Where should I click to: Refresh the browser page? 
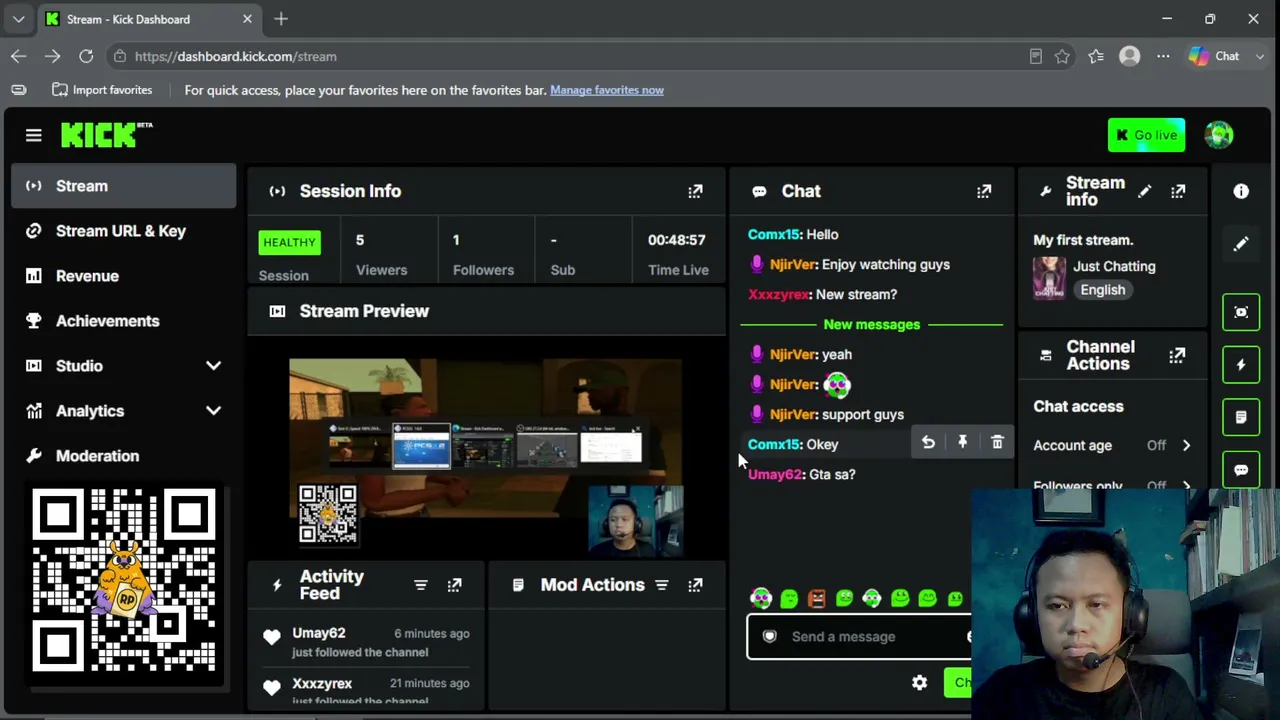pos(86,56)
